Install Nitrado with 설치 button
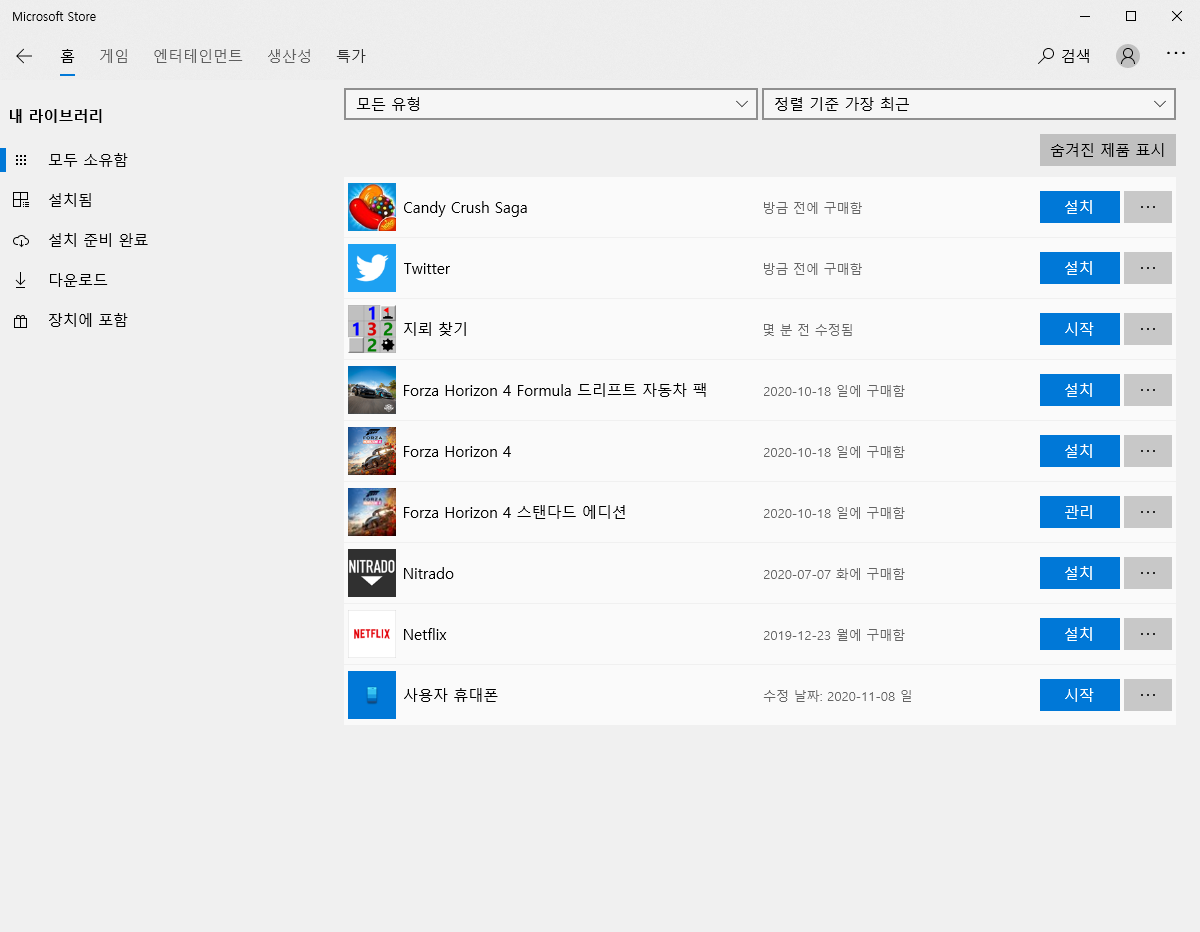1200x932 pixels. click(1080, 573)
